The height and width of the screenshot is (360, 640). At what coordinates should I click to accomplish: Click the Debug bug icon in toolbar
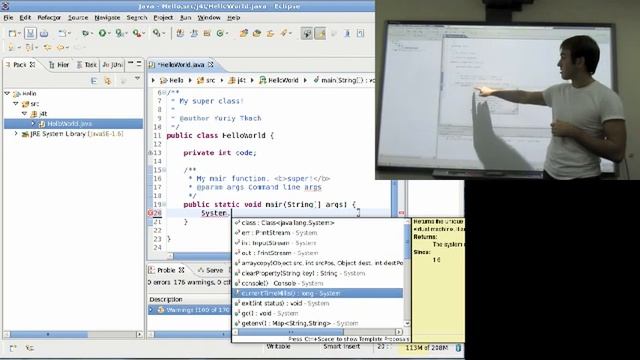click(x=85, y=33)
